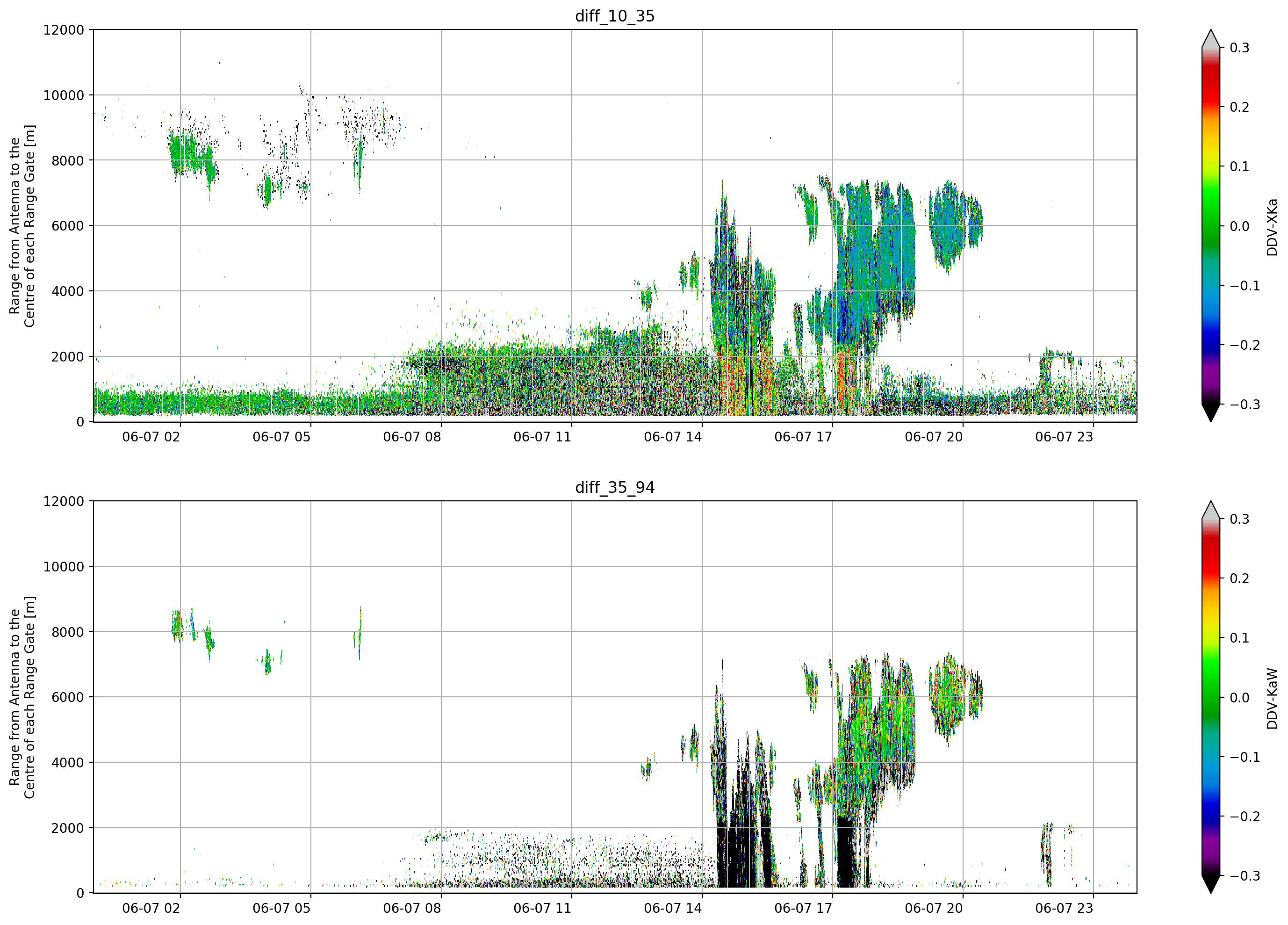Screen dimensions: 1288x925
Task: Click the bottom plot x-tick '06-07 08'
Action: point(412,909)
